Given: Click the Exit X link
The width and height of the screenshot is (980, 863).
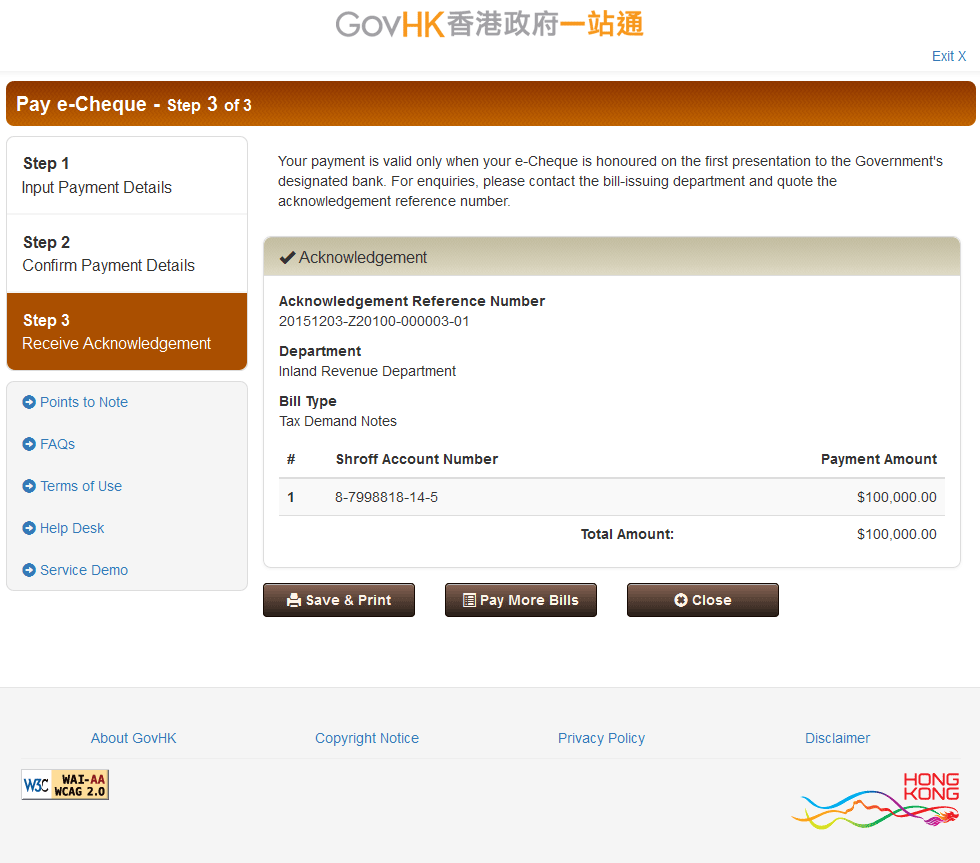Looking at the screenshot, I should click(x=949, y=56).
